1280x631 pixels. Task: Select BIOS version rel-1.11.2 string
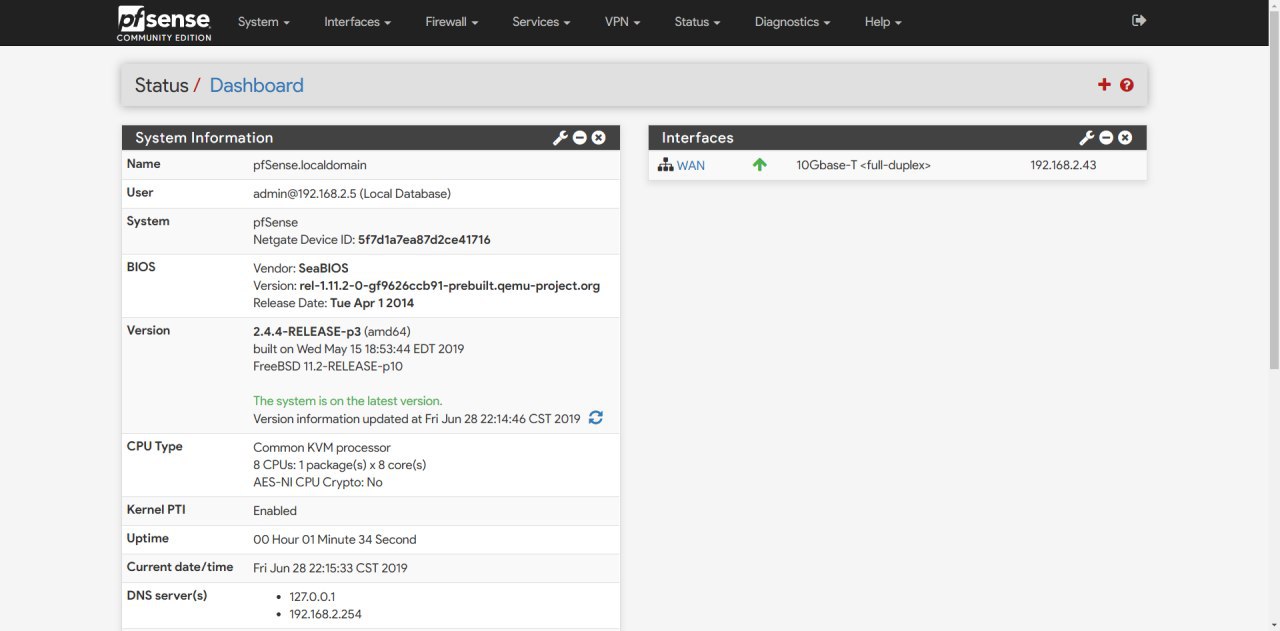(x=450, y=286)
